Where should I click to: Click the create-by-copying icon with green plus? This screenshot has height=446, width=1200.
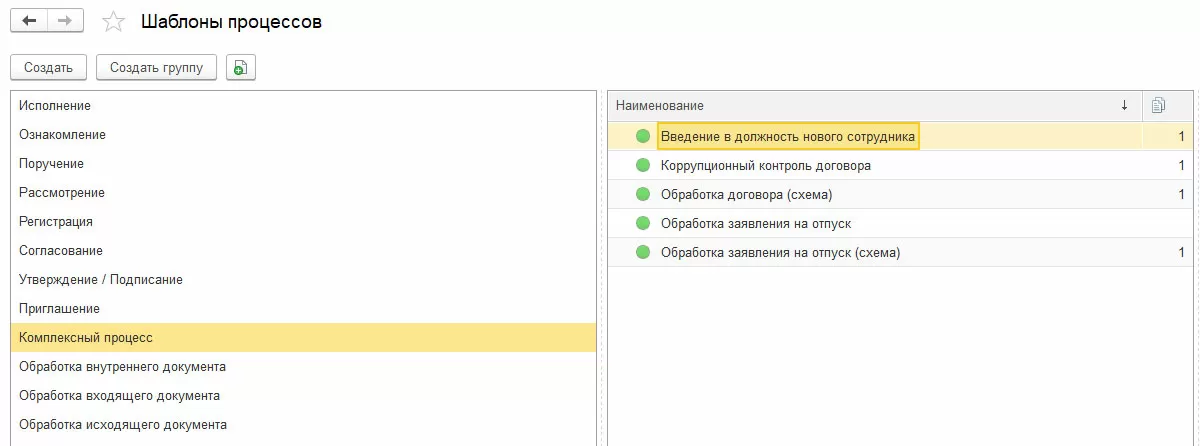click(240, 67)
